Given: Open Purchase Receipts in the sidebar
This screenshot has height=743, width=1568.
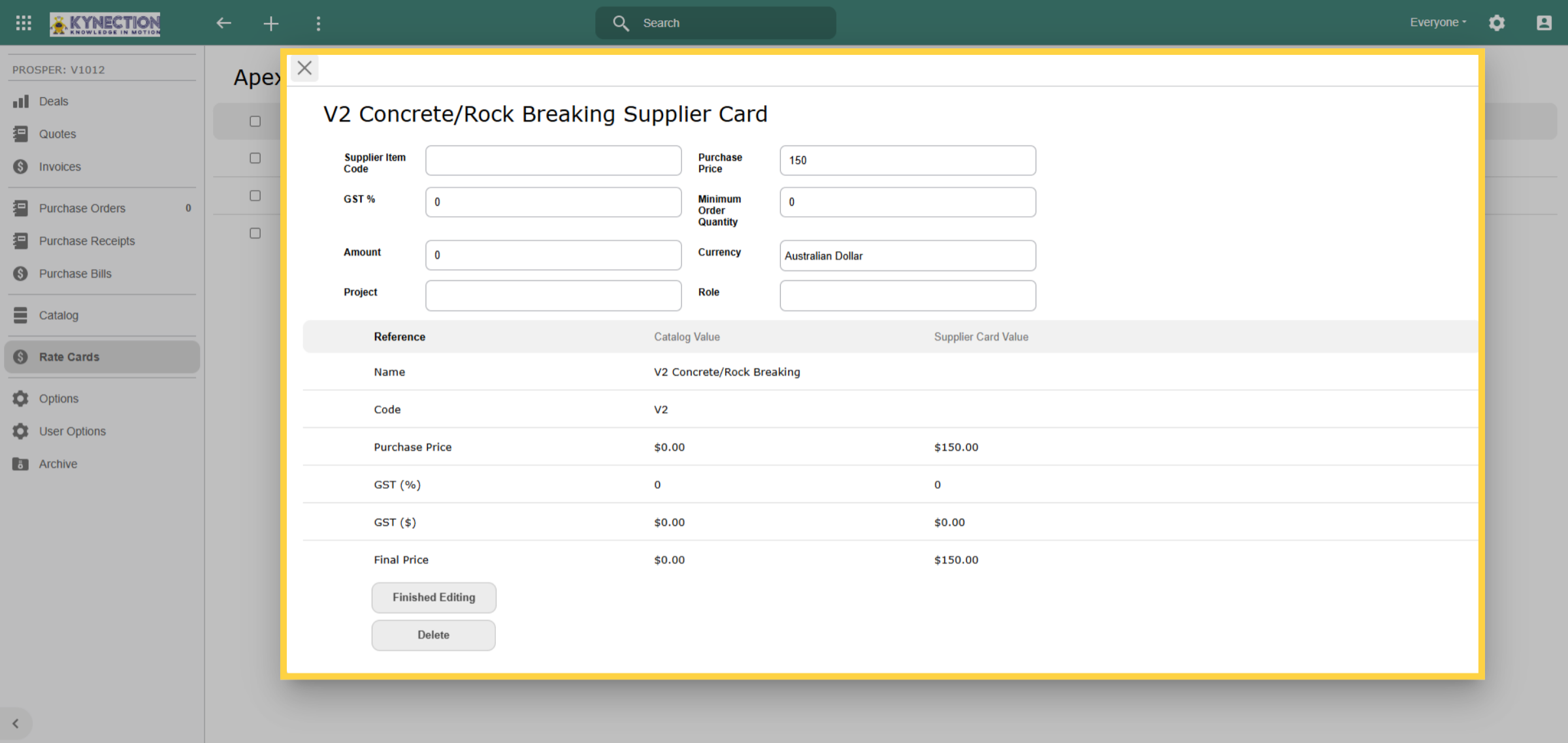Looking at the screenshot, I should pyautogui.click(x=102, y=241).
